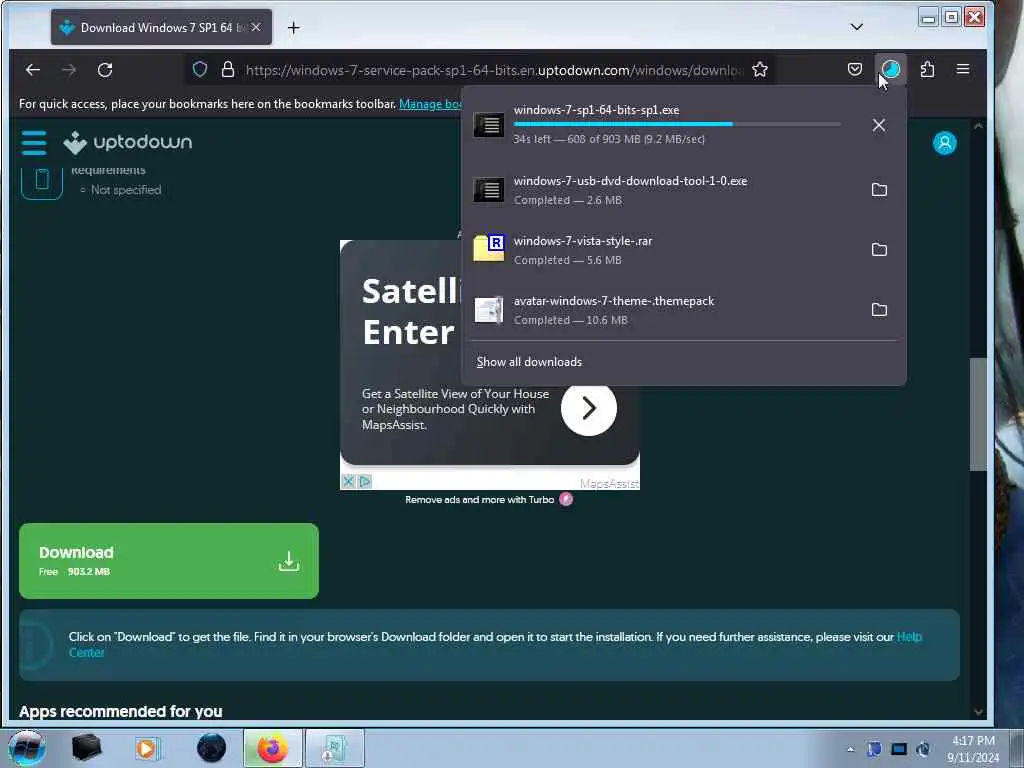Open Turbo badge next to Remove ads

click(x=566, y=500)
